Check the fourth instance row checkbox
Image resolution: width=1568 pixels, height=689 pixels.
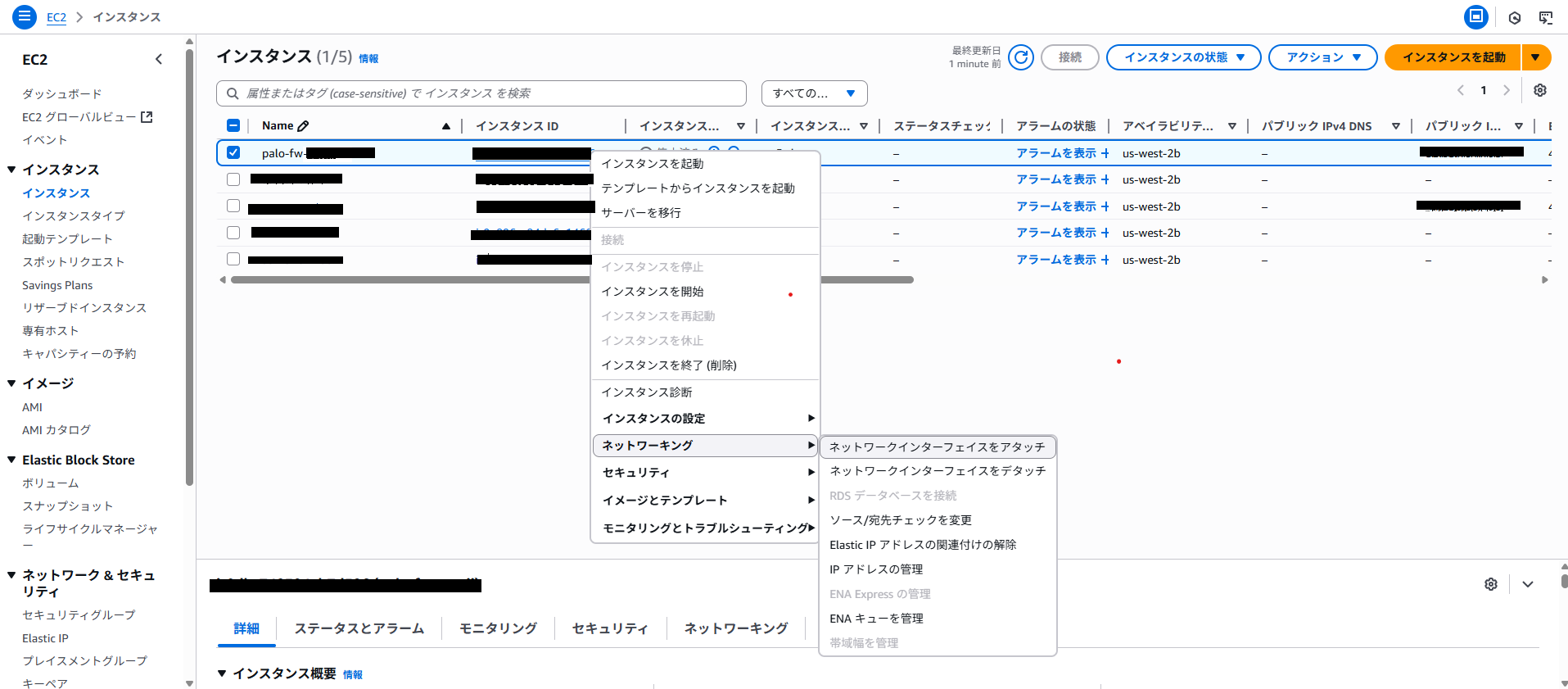click(233, 233)
